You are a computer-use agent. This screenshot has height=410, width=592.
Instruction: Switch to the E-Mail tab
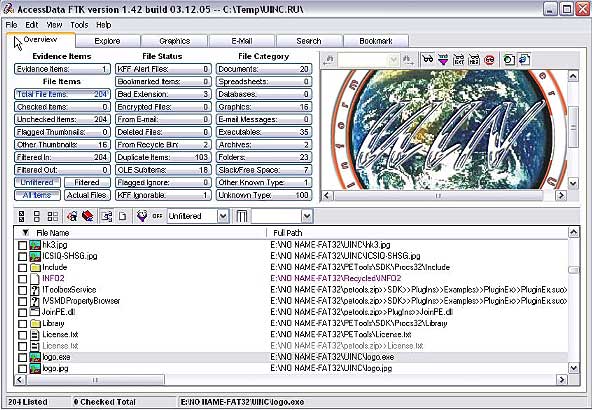pyautogui.click(x=242, y=41)
